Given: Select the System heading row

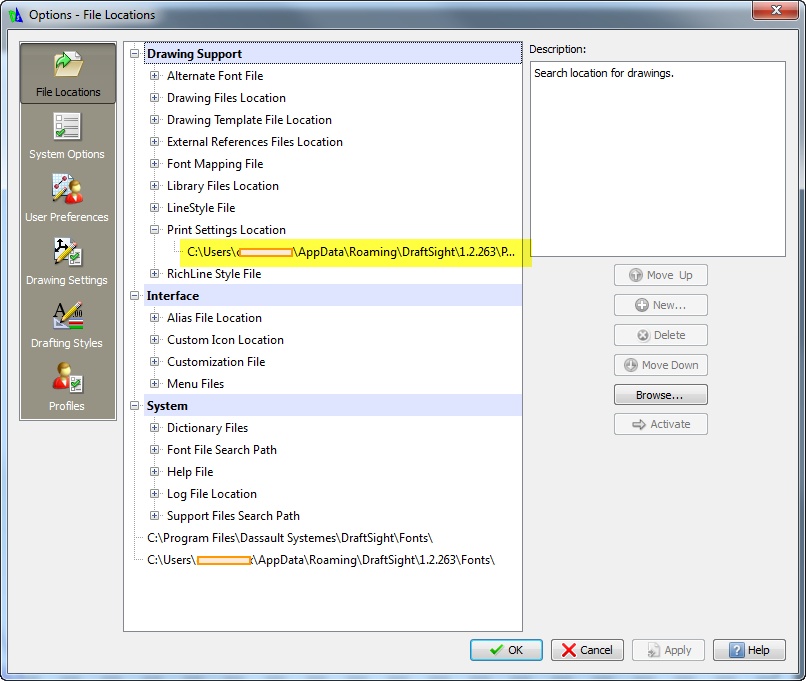Looking at the screenshot, I should 333,406.
